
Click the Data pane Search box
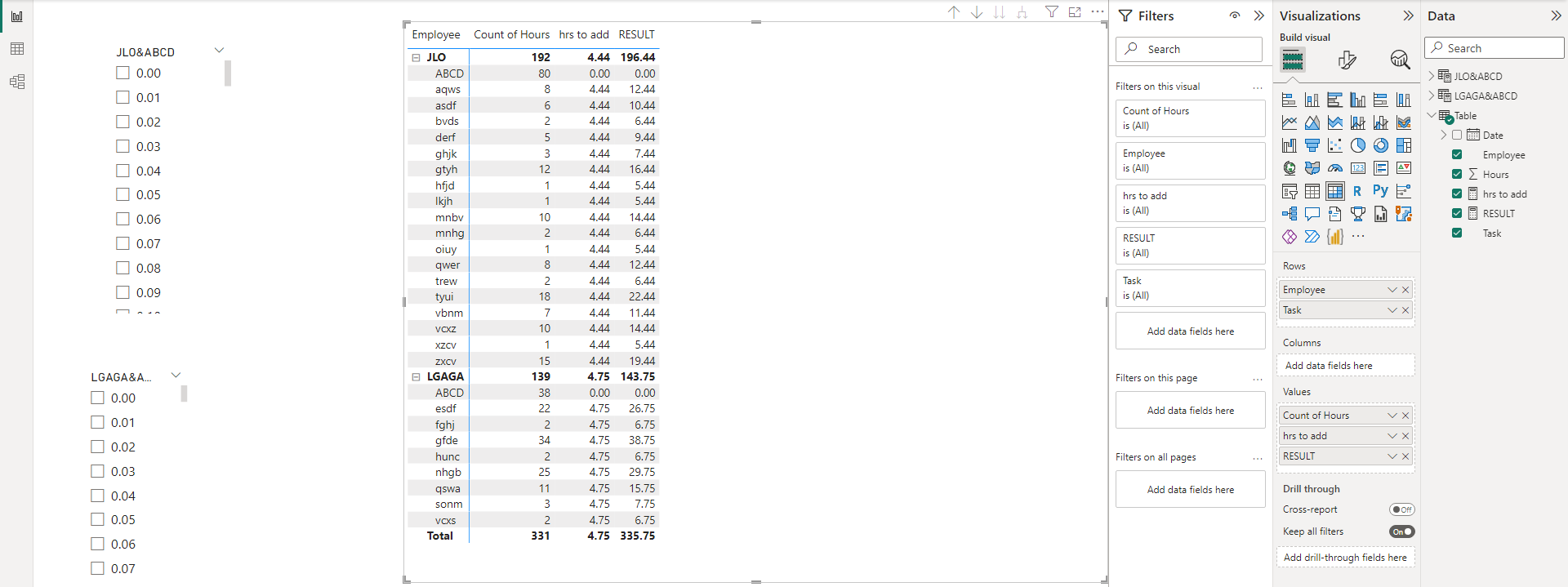1494,48
